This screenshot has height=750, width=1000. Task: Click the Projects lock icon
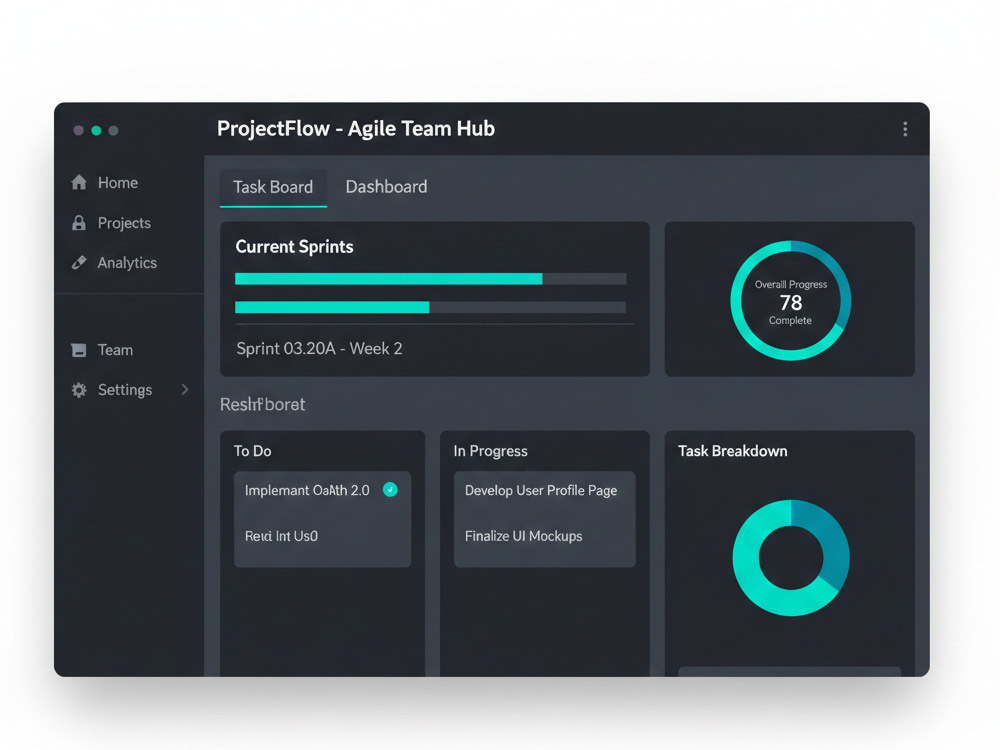79,223
